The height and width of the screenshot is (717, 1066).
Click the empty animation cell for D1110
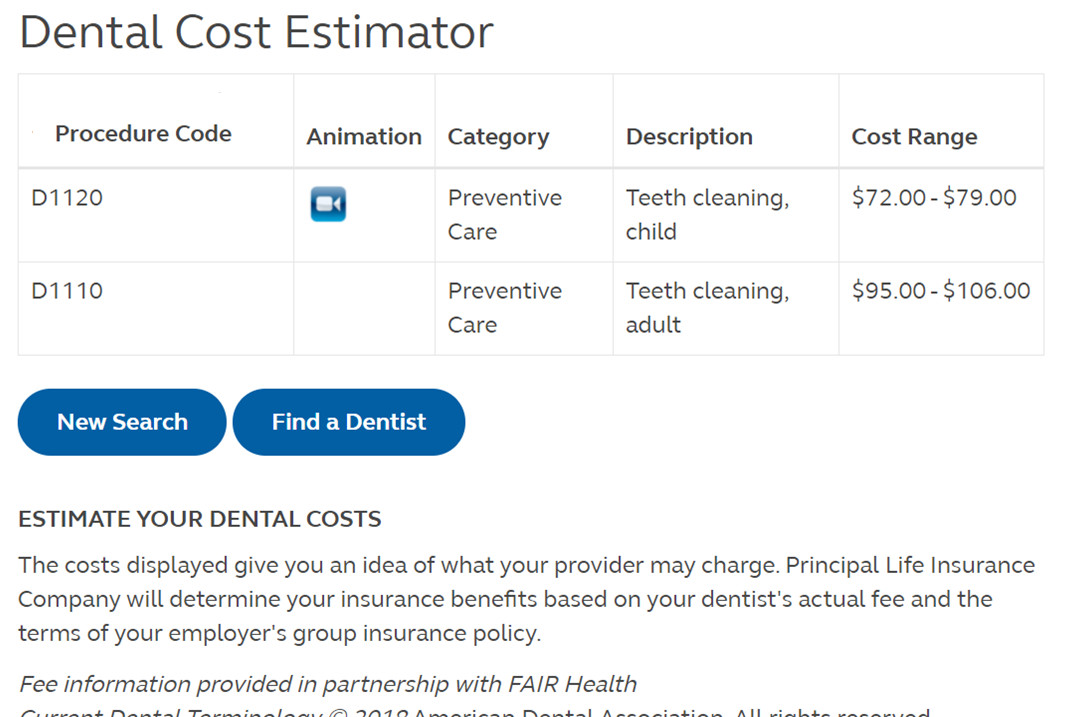click(364, 309)
